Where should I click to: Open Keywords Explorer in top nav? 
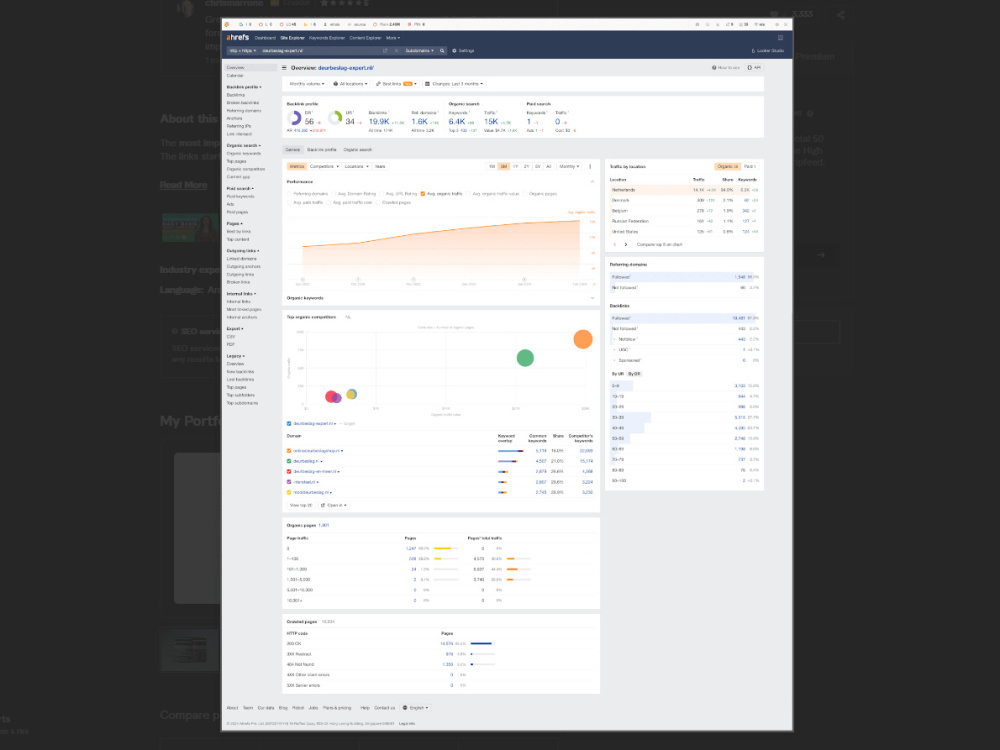click(x=327, y=38)
